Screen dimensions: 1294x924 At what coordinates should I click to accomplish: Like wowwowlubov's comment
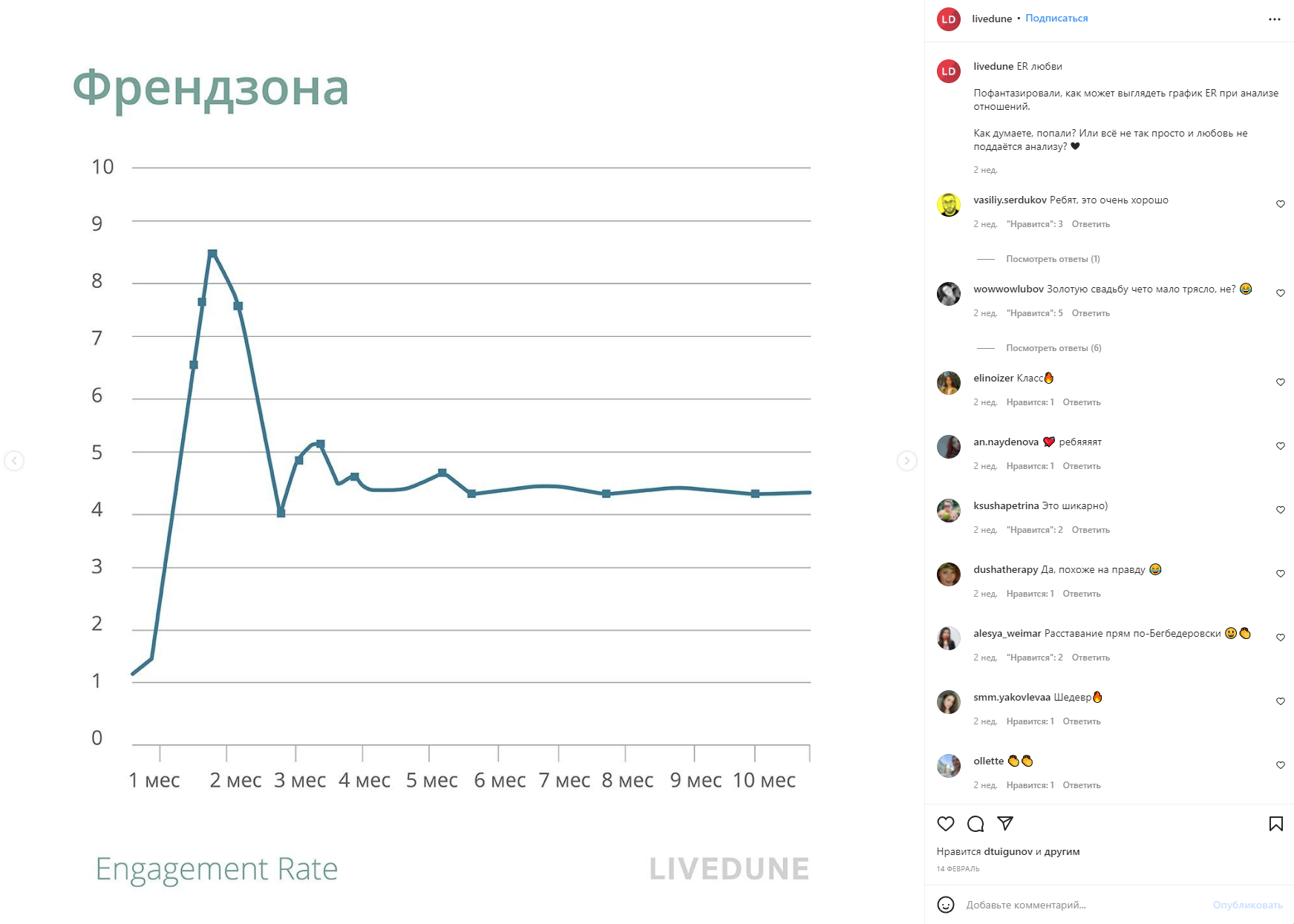click(1280, 293)
